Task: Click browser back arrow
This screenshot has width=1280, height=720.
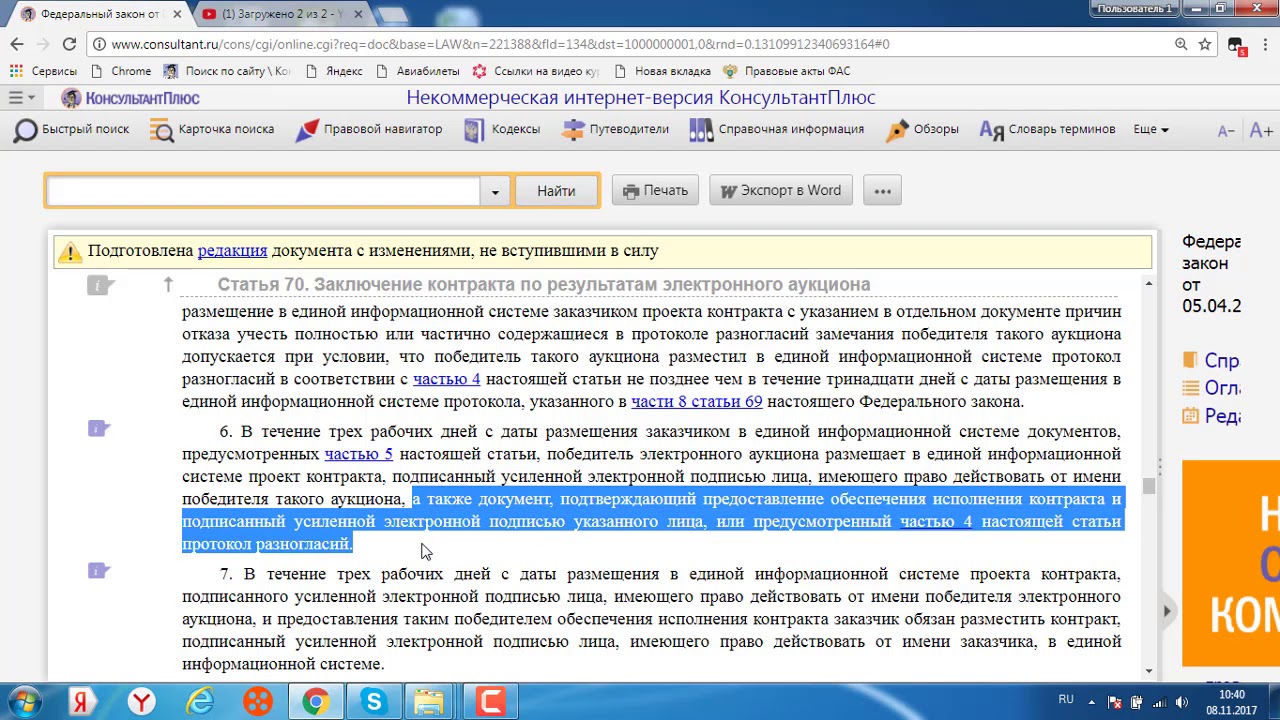Action: (17, 44)
